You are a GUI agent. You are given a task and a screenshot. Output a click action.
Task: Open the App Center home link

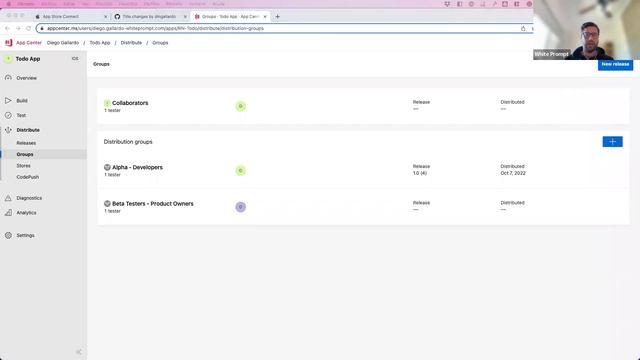click(x=29, y=43)
